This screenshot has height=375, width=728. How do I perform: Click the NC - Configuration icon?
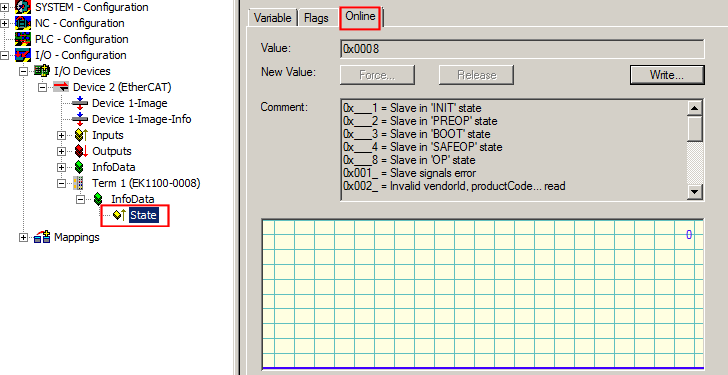23,23
